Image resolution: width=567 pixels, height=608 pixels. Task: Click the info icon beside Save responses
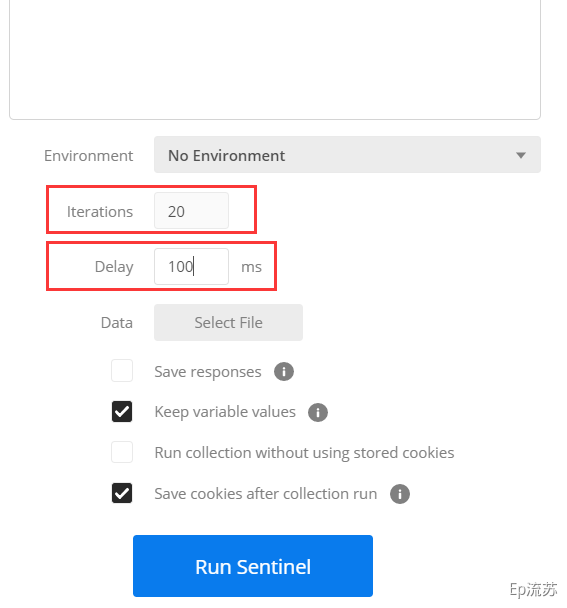pos(284,371)
